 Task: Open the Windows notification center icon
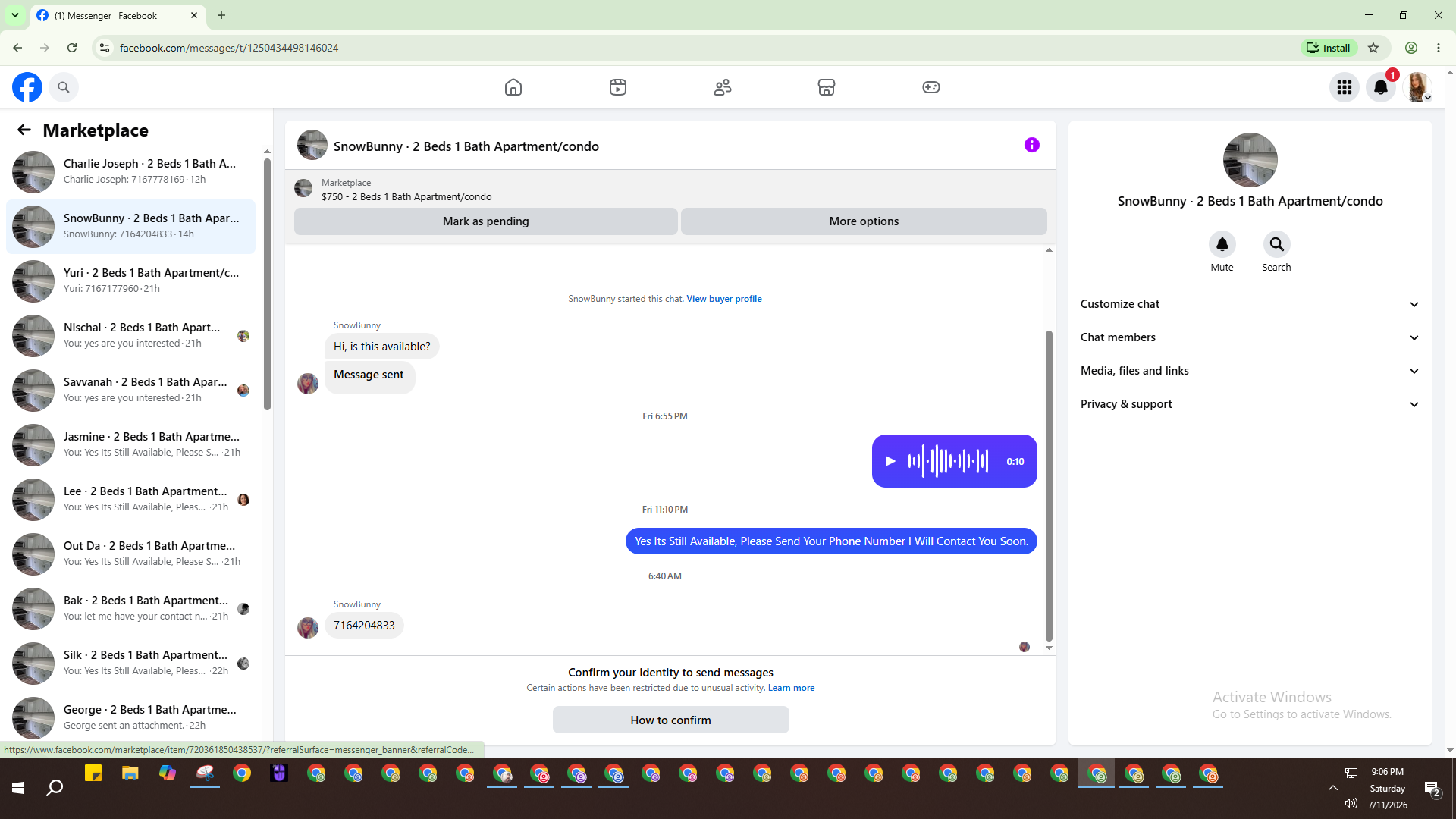coord(1432,789)
